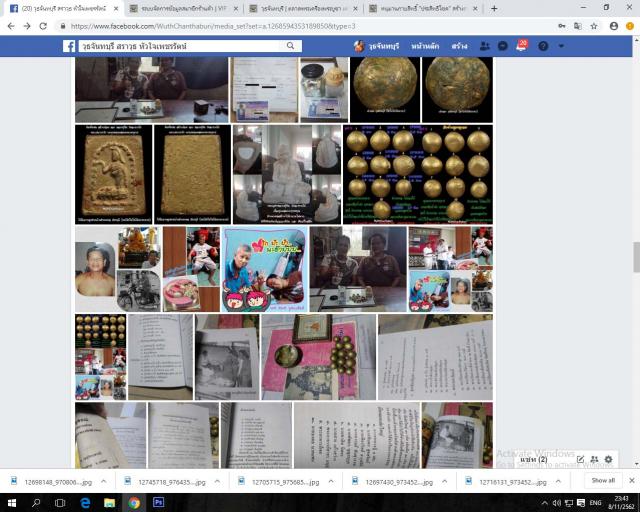Open File Explorer from taskbar
The width and height of the screenshot is (640, 512).
point(109,503)
